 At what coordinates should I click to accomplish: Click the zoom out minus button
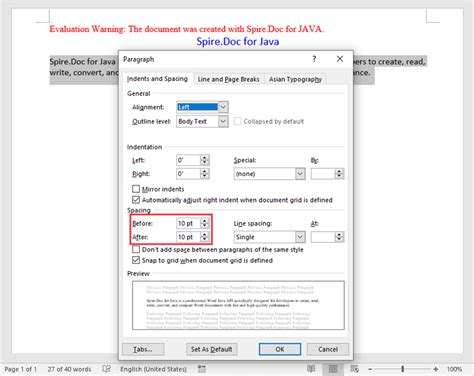370,369
